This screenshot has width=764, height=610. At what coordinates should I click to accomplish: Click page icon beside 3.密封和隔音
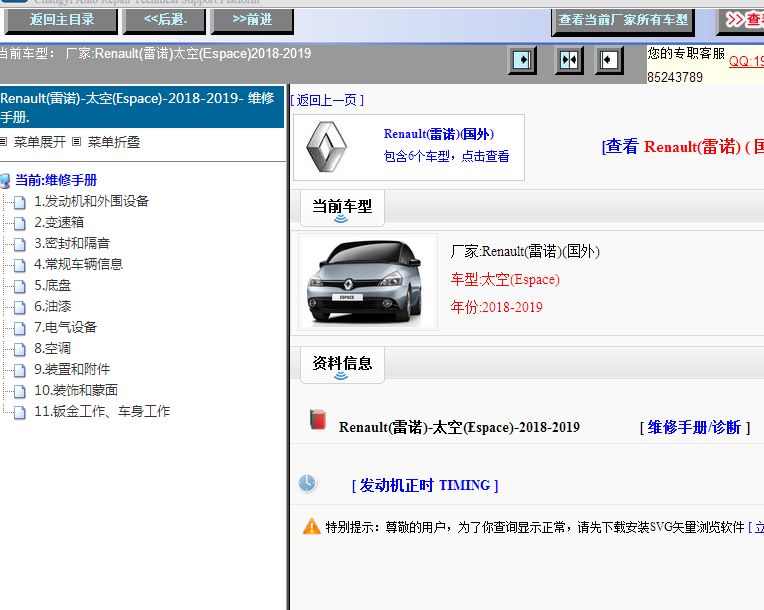pyautogui.click(x=20, y=244)
